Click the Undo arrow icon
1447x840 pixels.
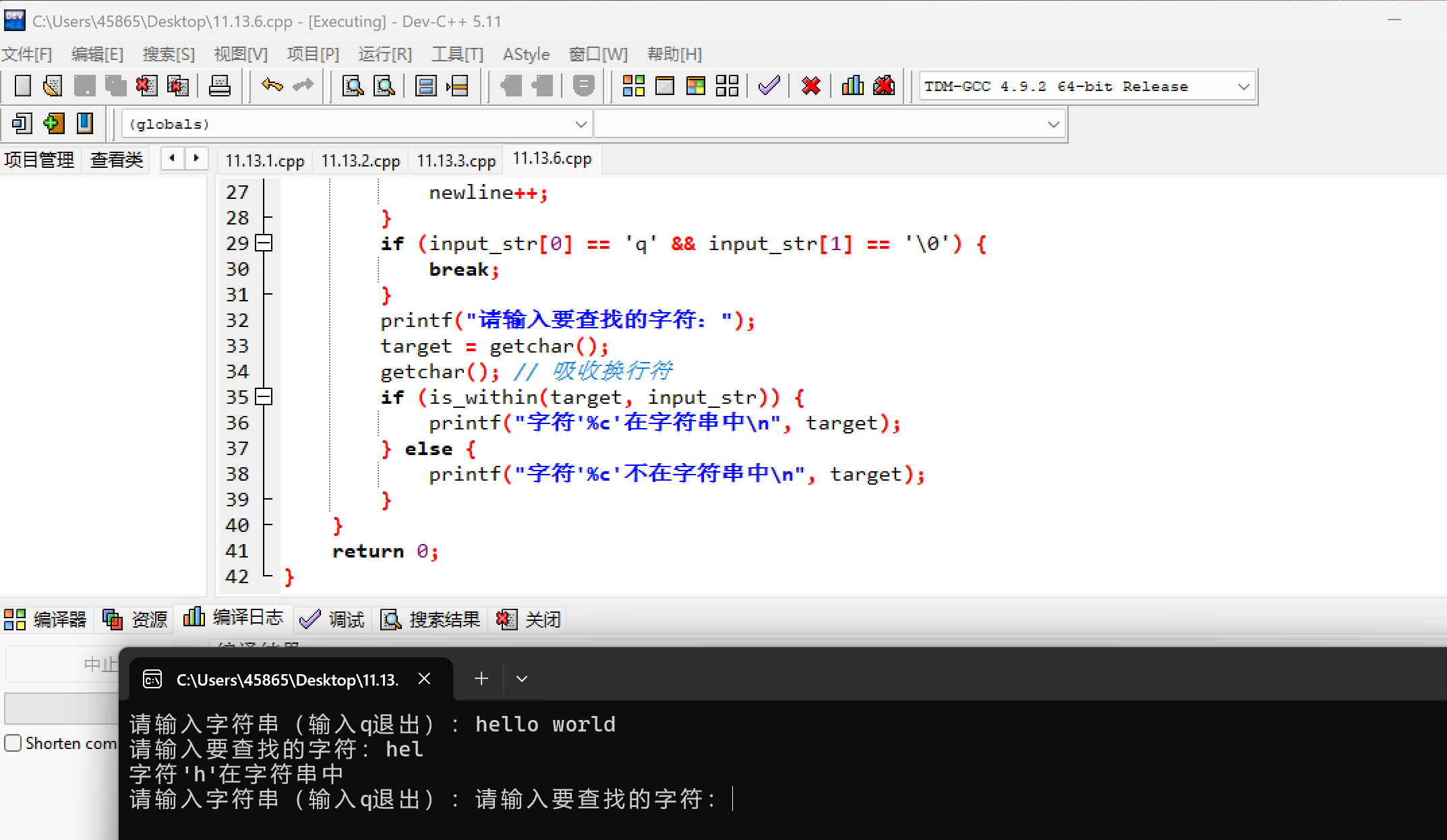click(272, 86)
